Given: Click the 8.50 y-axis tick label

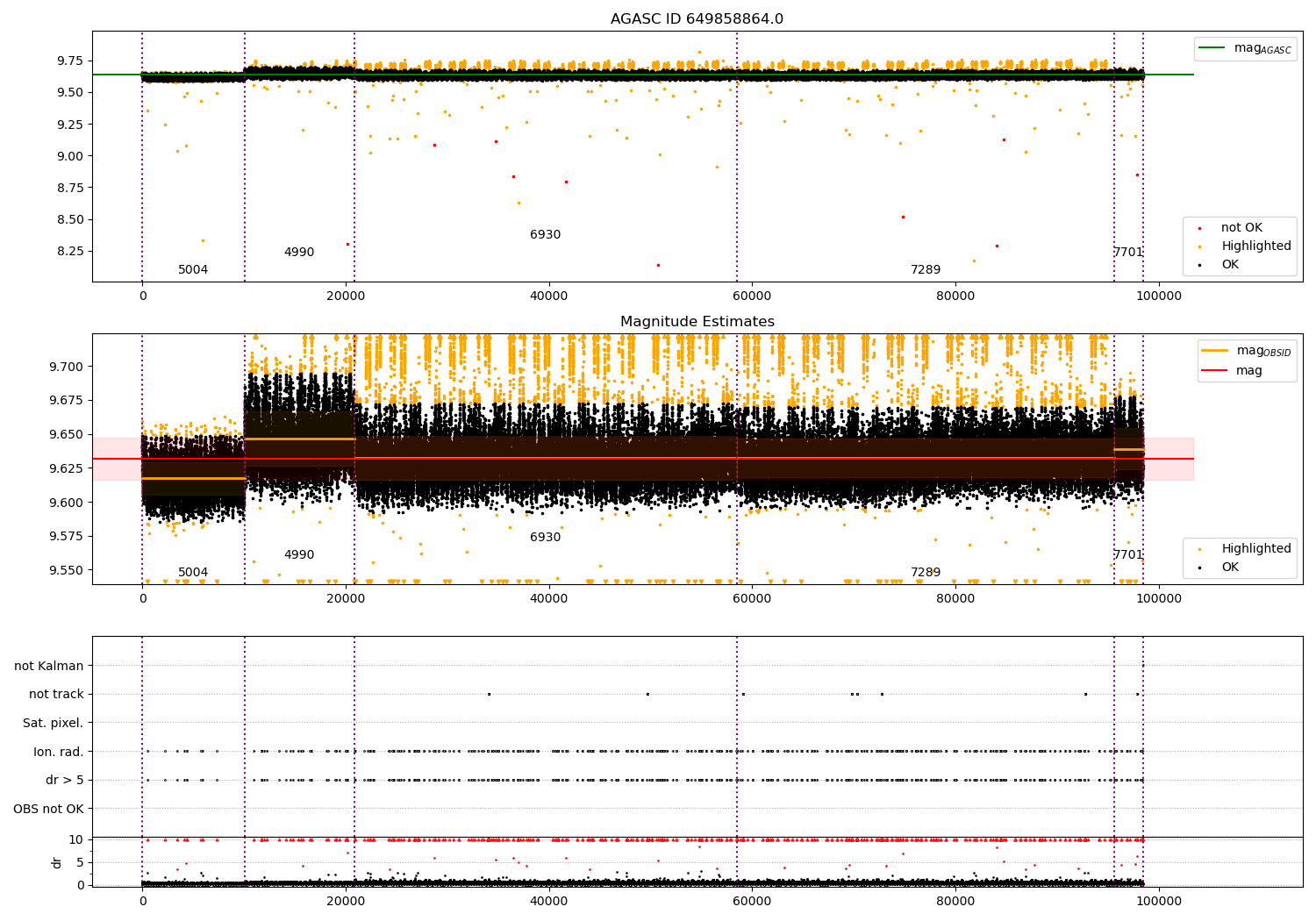Looking at the screenshot, I should 69,220.
